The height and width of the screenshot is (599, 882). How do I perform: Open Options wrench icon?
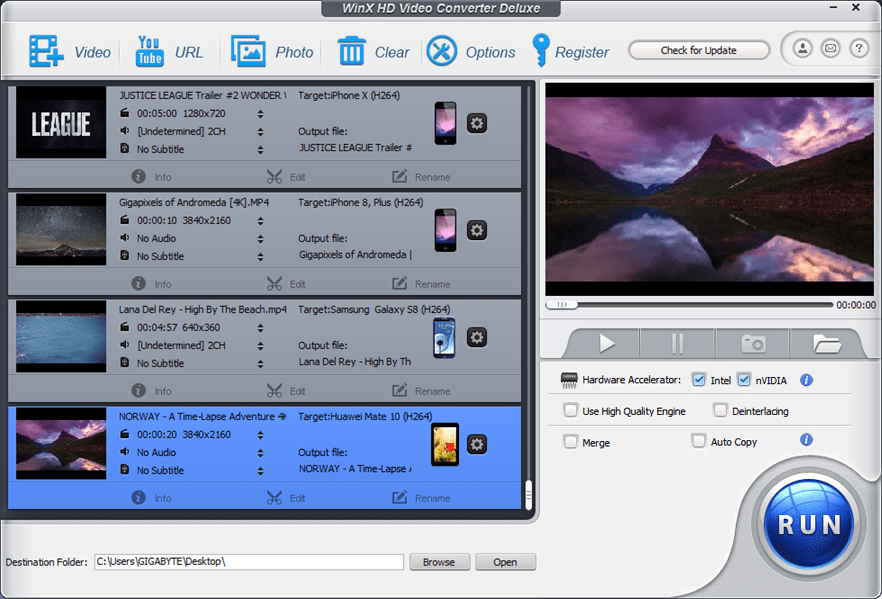[442, 51]
